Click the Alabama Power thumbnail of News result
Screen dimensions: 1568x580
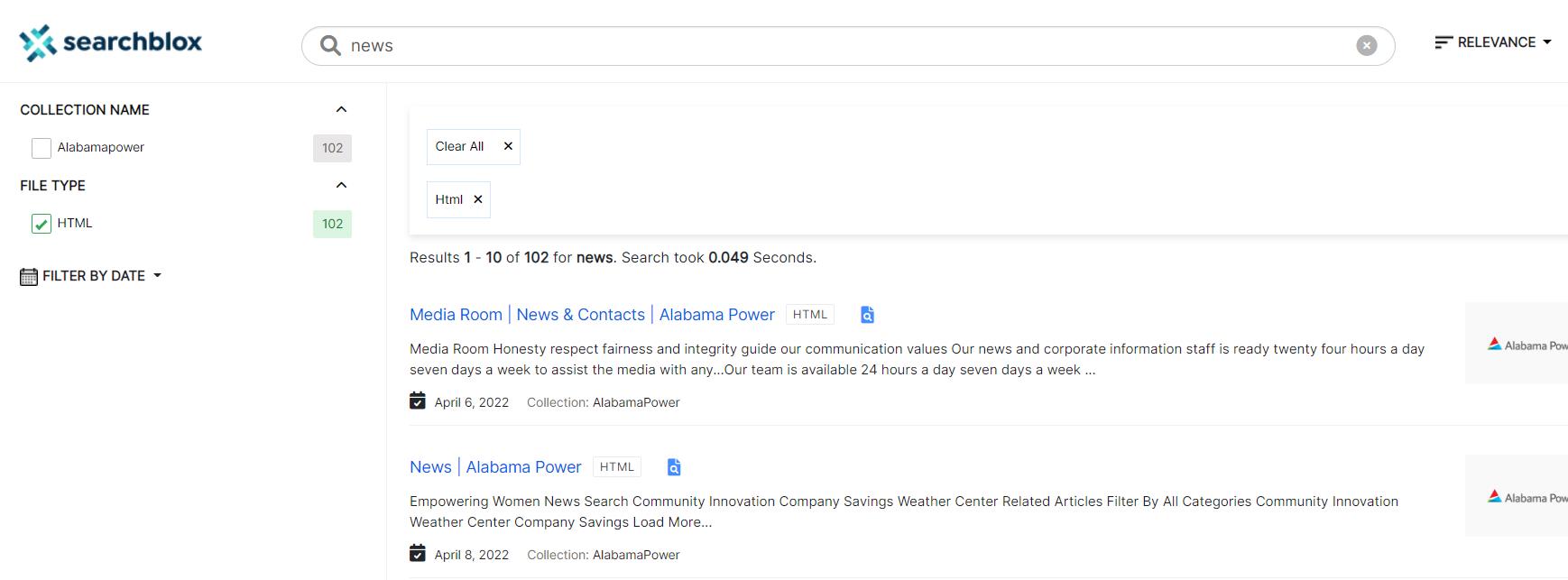click(x=1517, y=496)
